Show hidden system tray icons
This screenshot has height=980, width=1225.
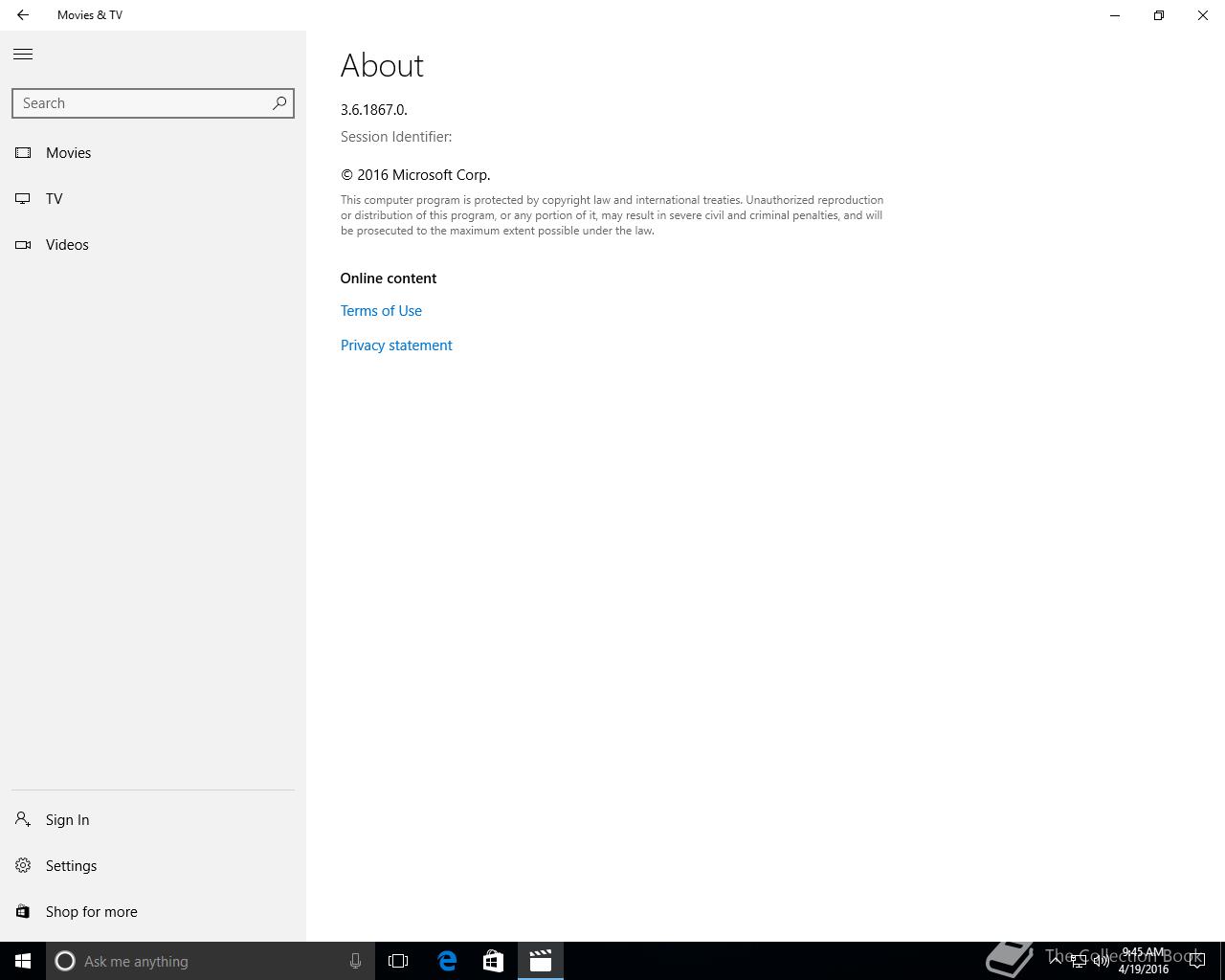(x=1055, y=961)
